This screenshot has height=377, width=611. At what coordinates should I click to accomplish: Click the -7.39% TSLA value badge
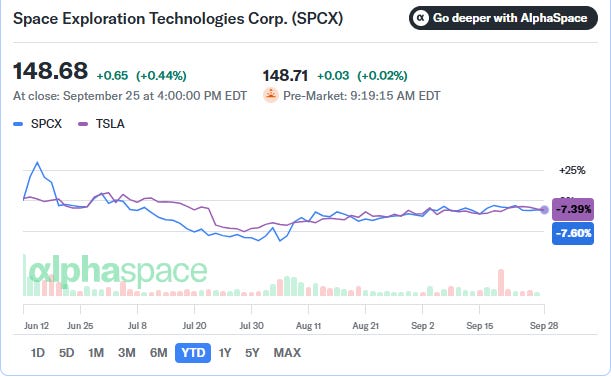point(573,209)
